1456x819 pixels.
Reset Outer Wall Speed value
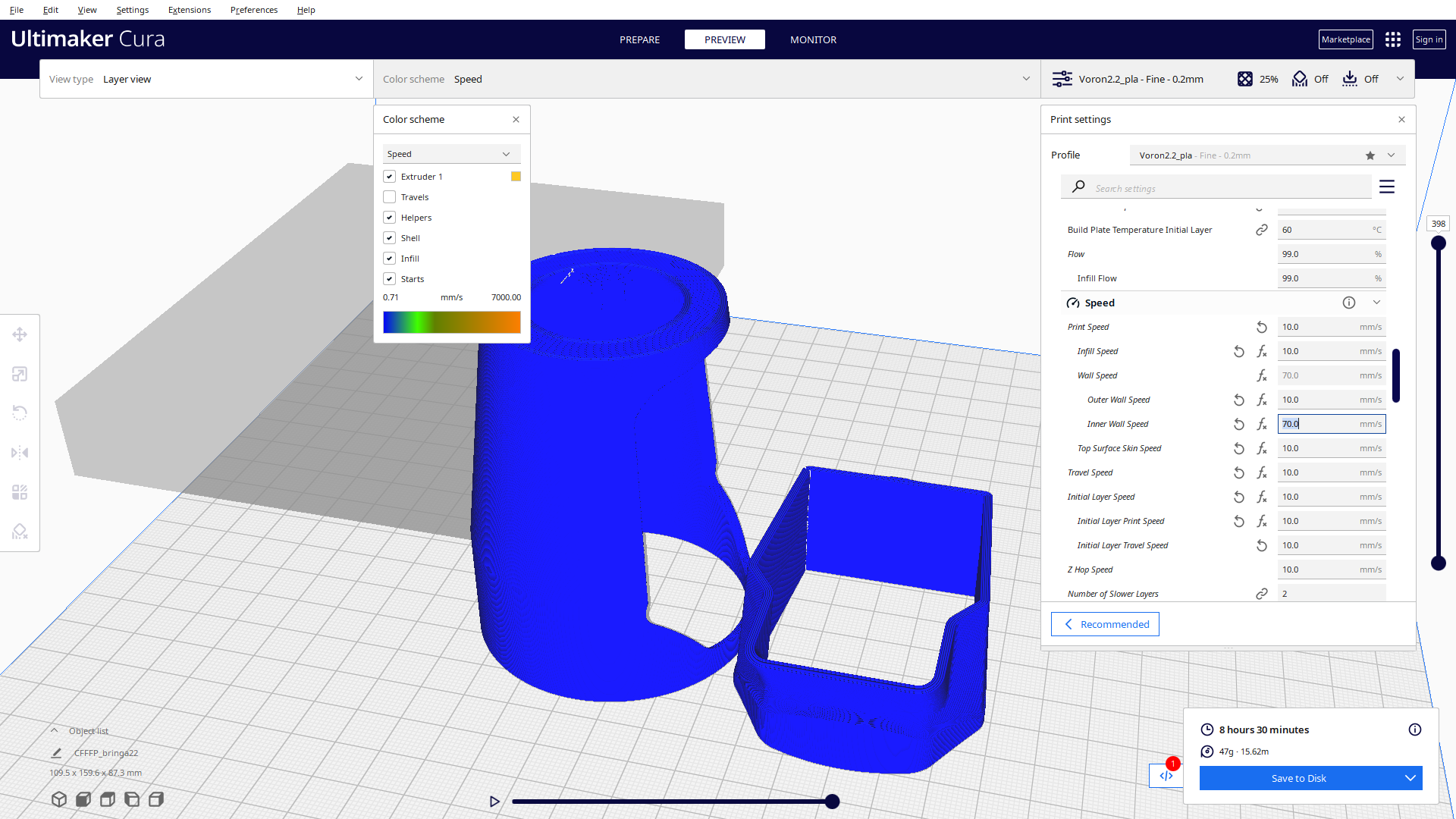pos(1239,400)
